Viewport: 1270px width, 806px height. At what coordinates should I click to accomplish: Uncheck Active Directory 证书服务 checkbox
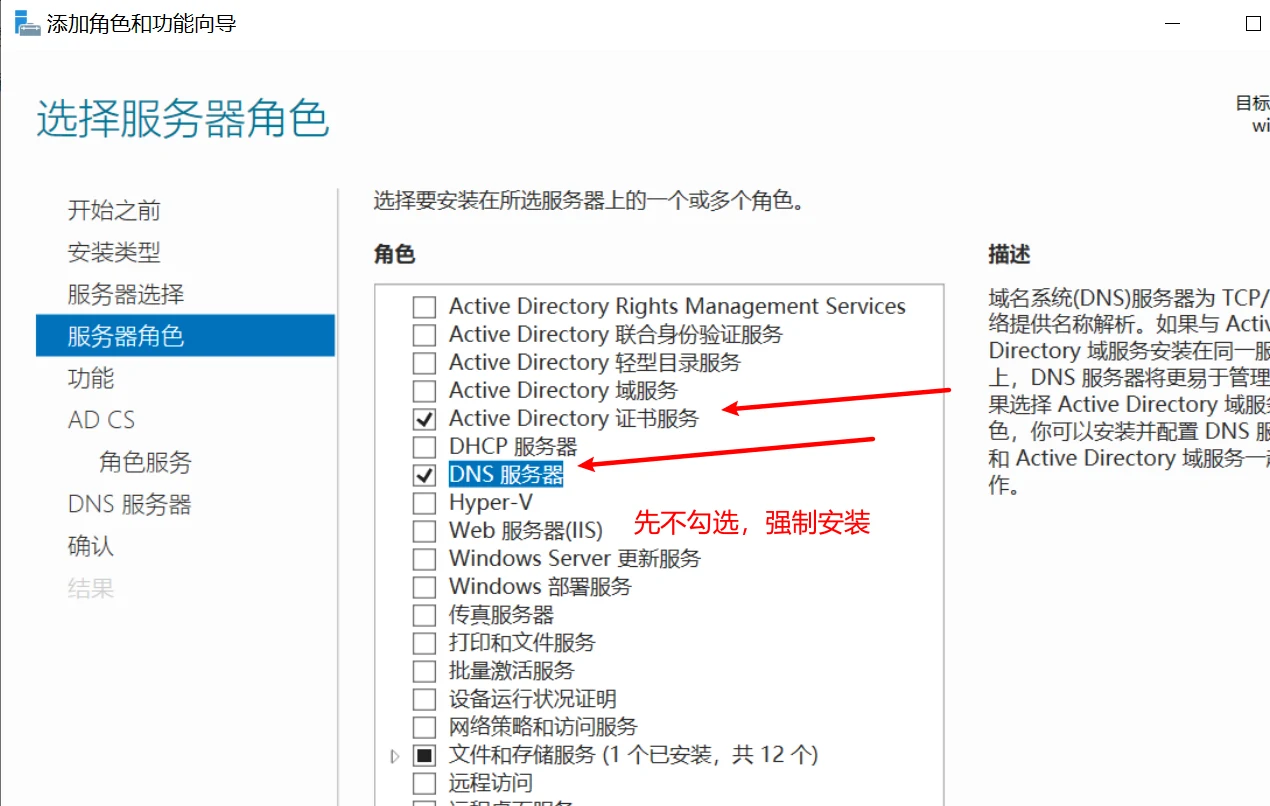425,419
